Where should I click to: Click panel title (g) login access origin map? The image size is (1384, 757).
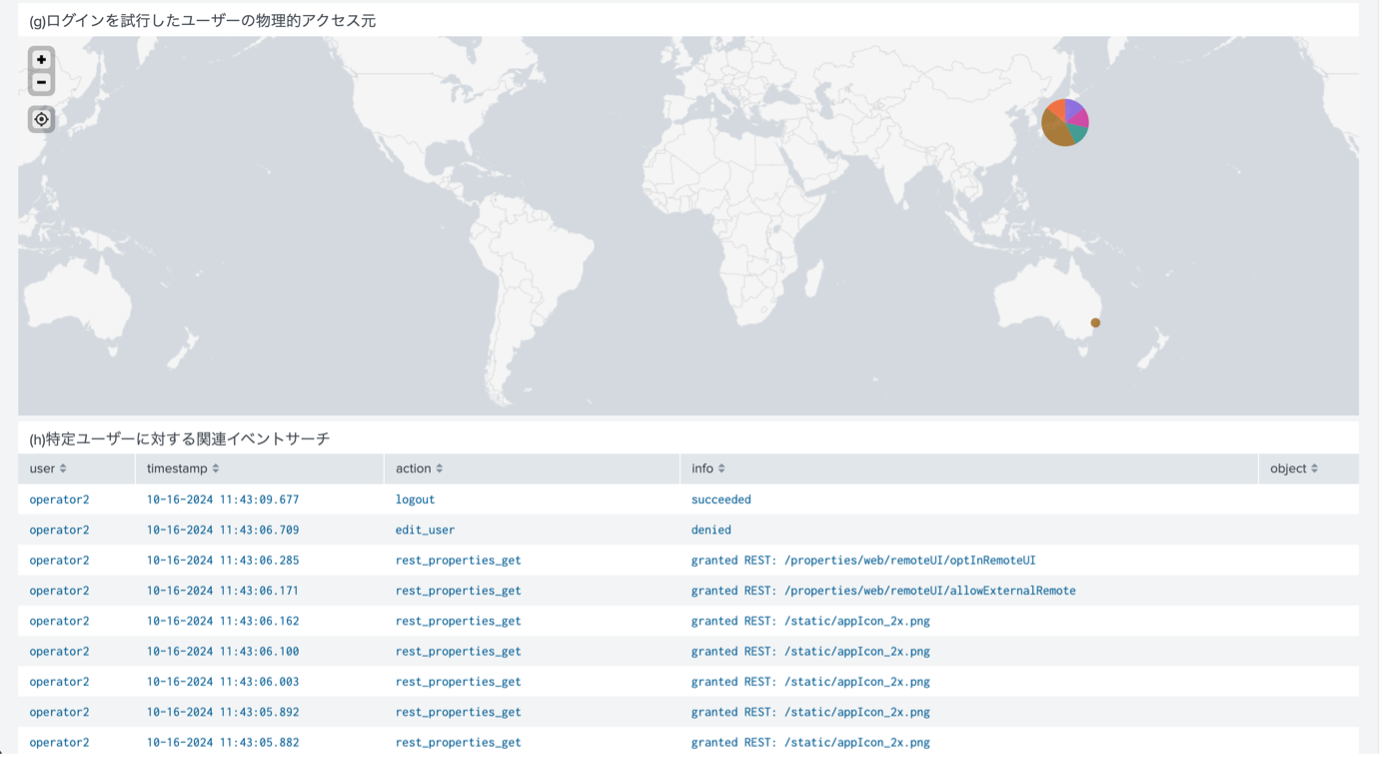tap(203, 20)
